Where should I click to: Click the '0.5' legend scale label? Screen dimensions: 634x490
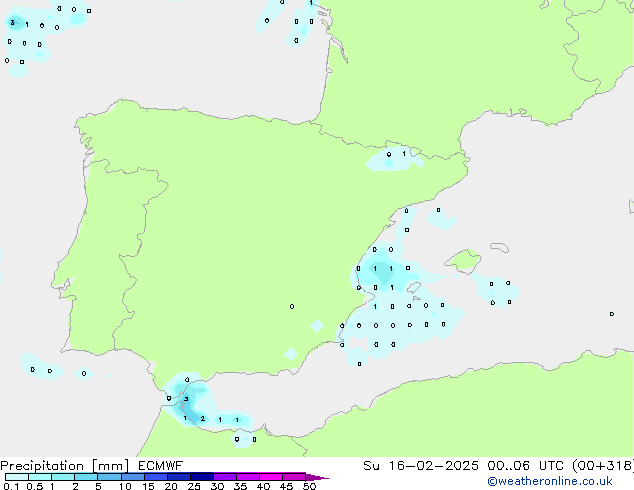coord(35,486)
